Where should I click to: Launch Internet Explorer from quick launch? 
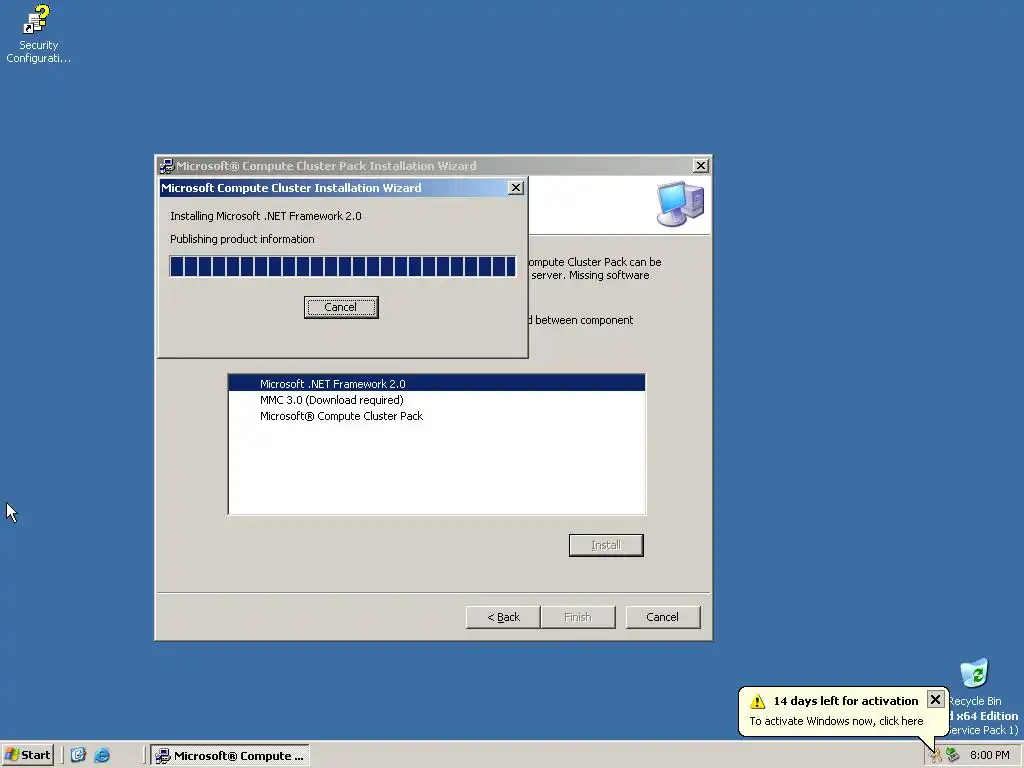click(102, 755)
